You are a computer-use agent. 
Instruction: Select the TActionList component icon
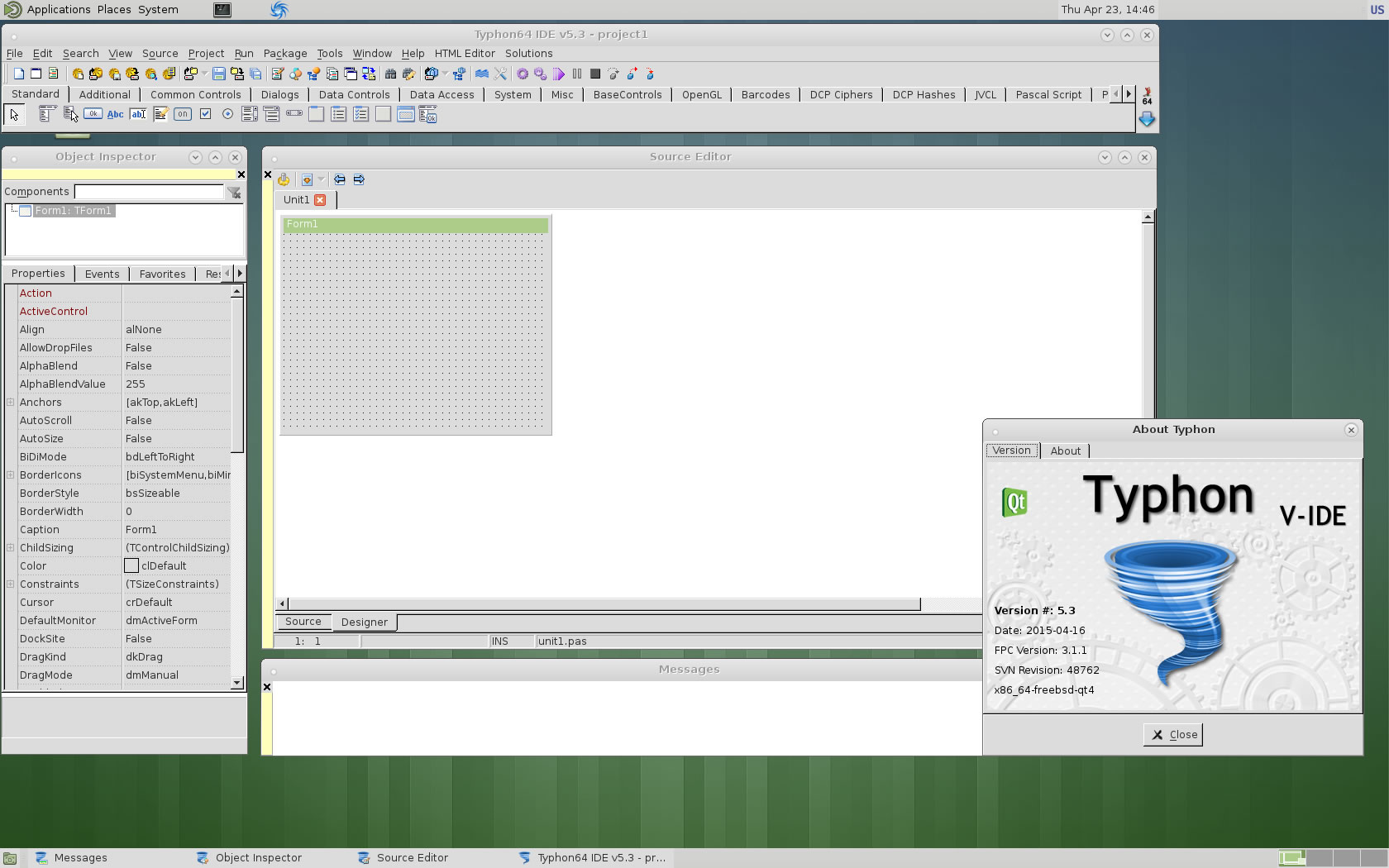pos(427,114)
